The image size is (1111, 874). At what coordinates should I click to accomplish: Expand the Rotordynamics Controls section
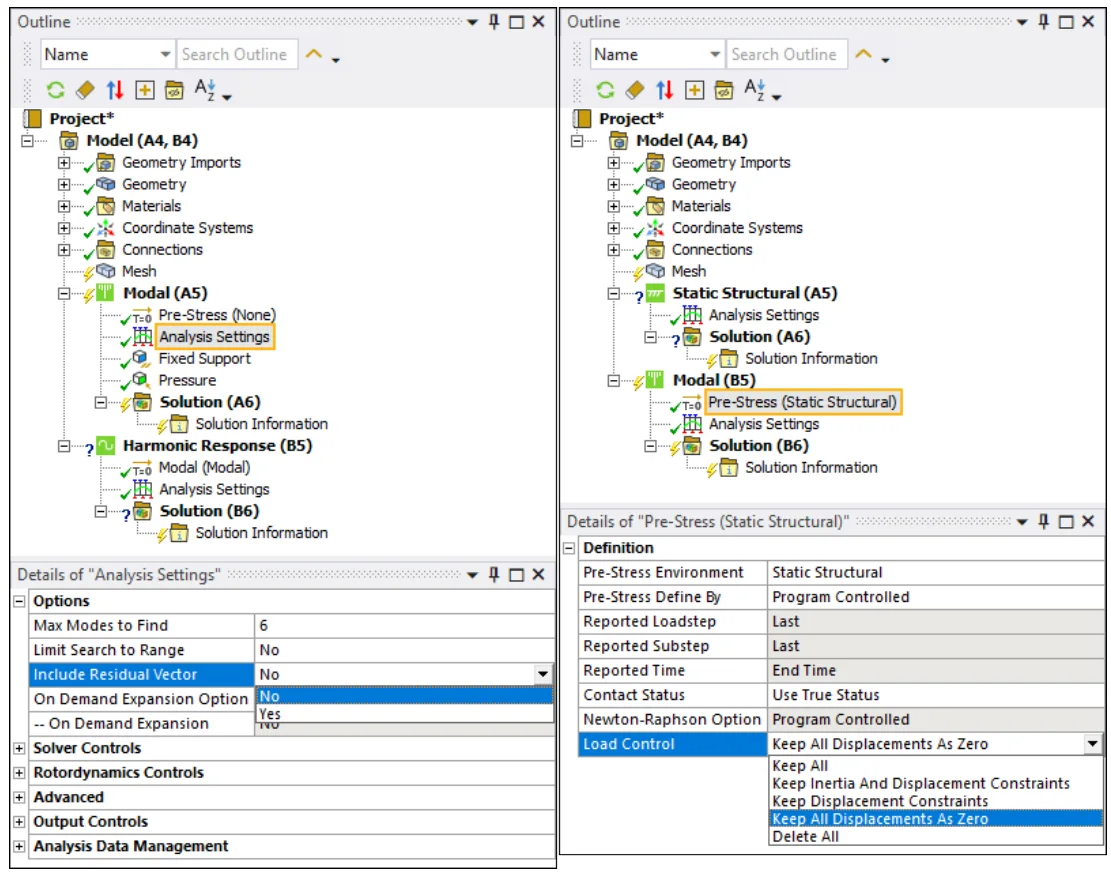pyautogui.click(x=21, y=773)
